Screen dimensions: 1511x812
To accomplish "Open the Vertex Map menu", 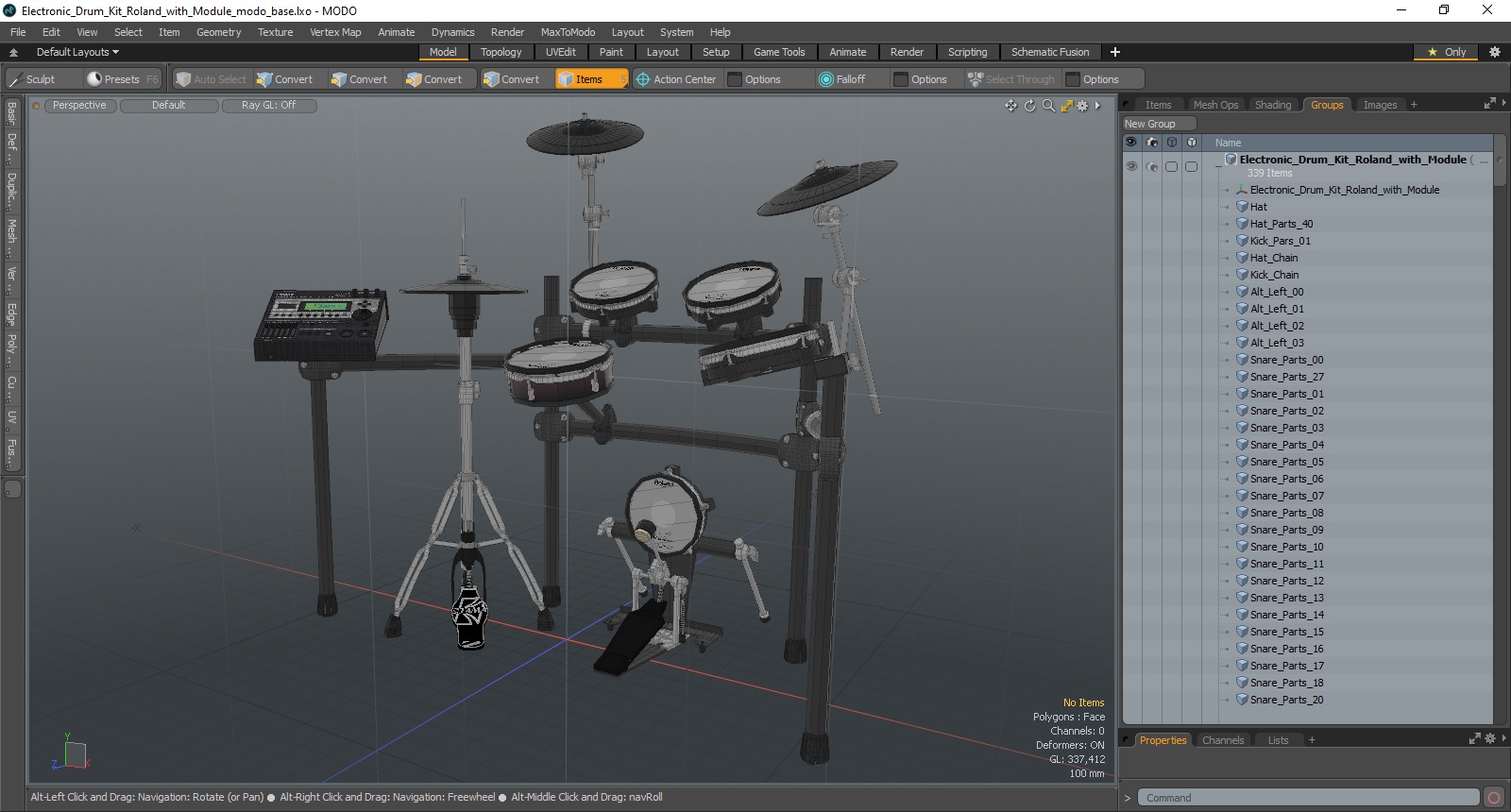I will tap(335, 32).
